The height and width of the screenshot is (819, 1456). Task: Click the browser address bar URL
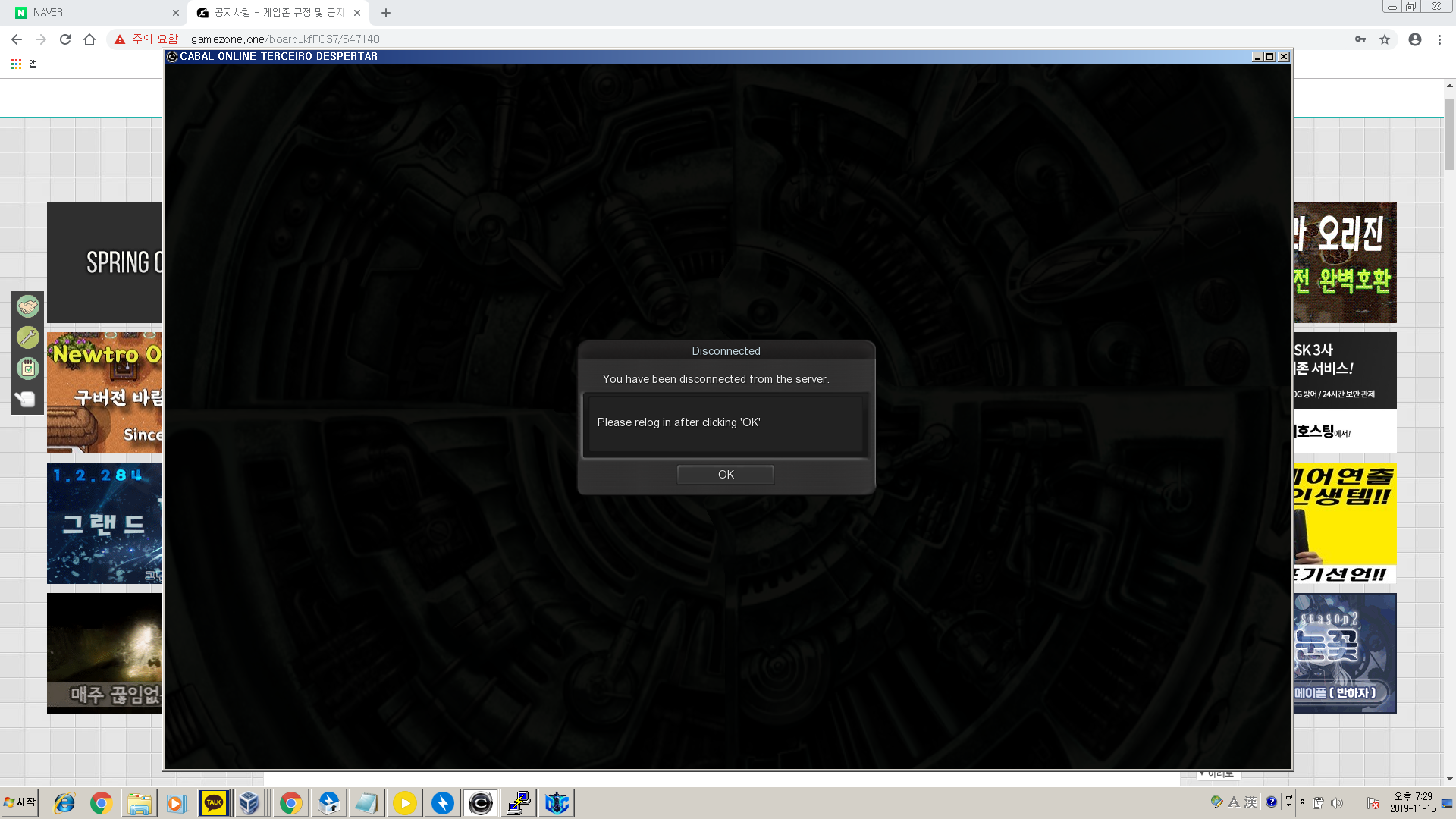click(285, 39)
